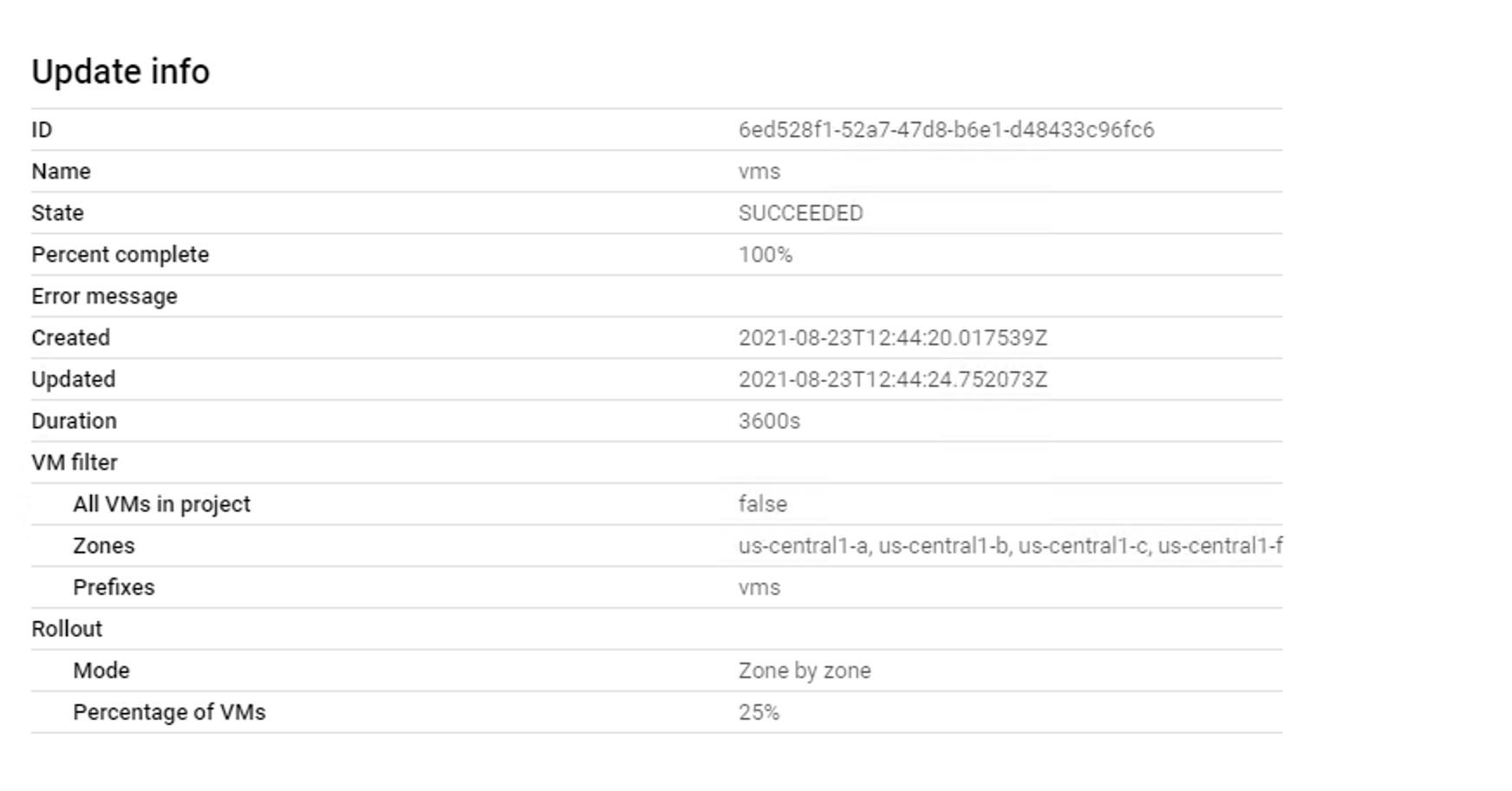Viewport: 1512px width, 791px height.
Task: Click the Duration row label
Action: click(x=74, y=422)
